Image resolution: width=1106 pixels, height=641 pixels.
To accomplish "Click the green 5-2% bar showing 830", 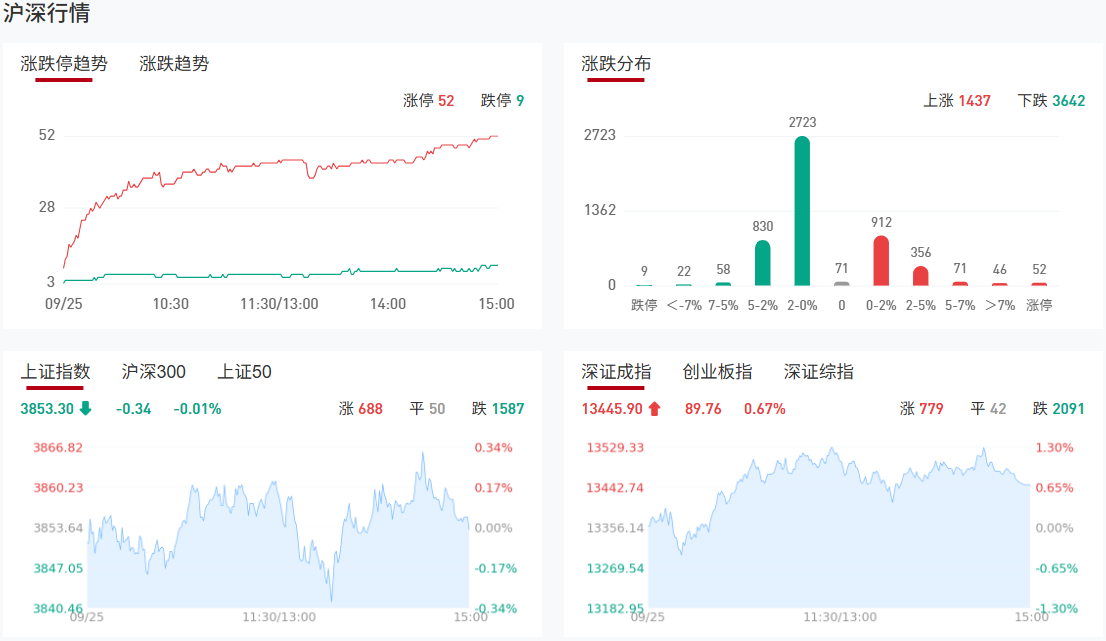I will 762,263.
